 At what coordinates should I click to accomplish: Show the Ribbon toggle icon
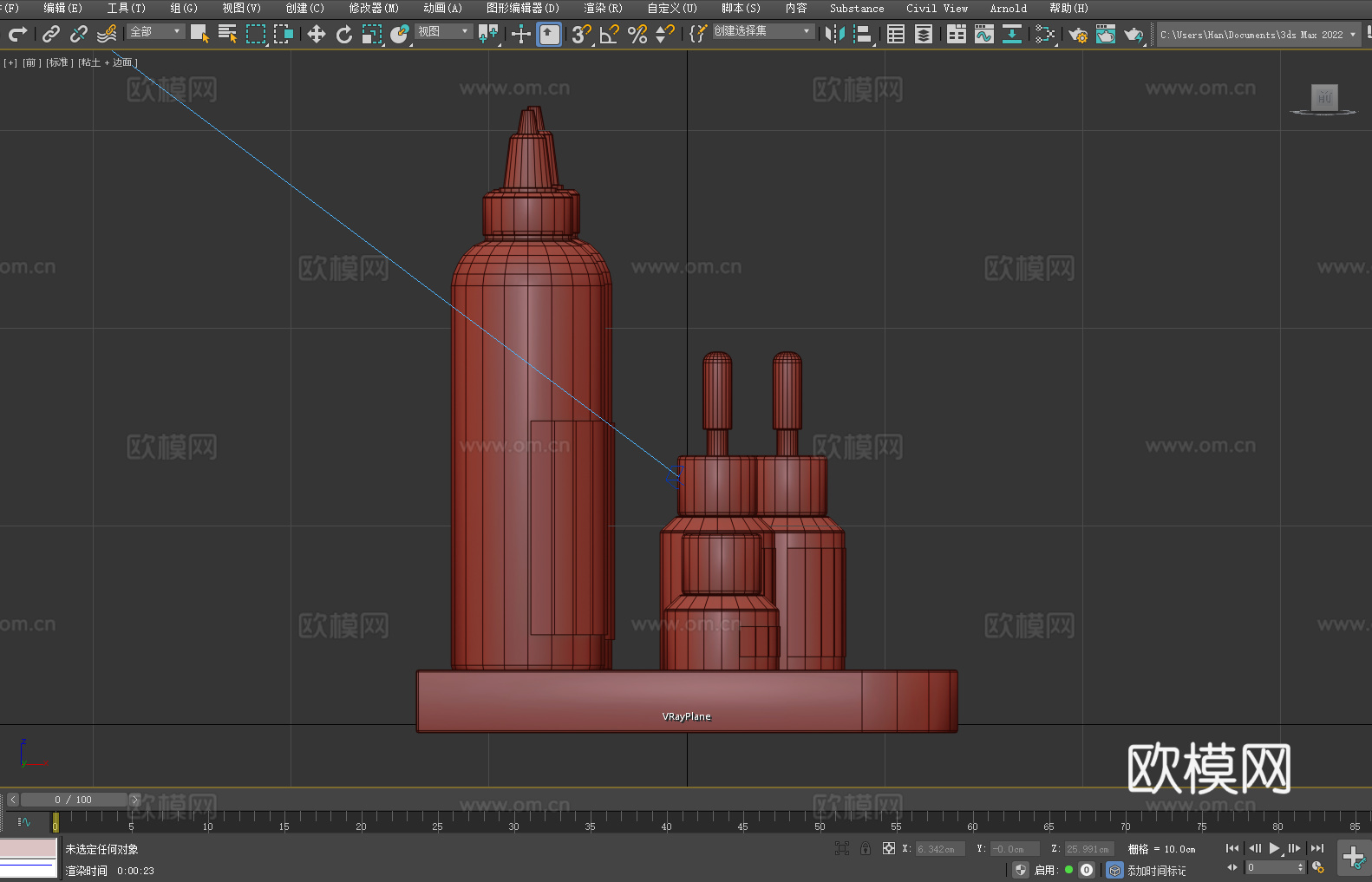coord(957,34)
